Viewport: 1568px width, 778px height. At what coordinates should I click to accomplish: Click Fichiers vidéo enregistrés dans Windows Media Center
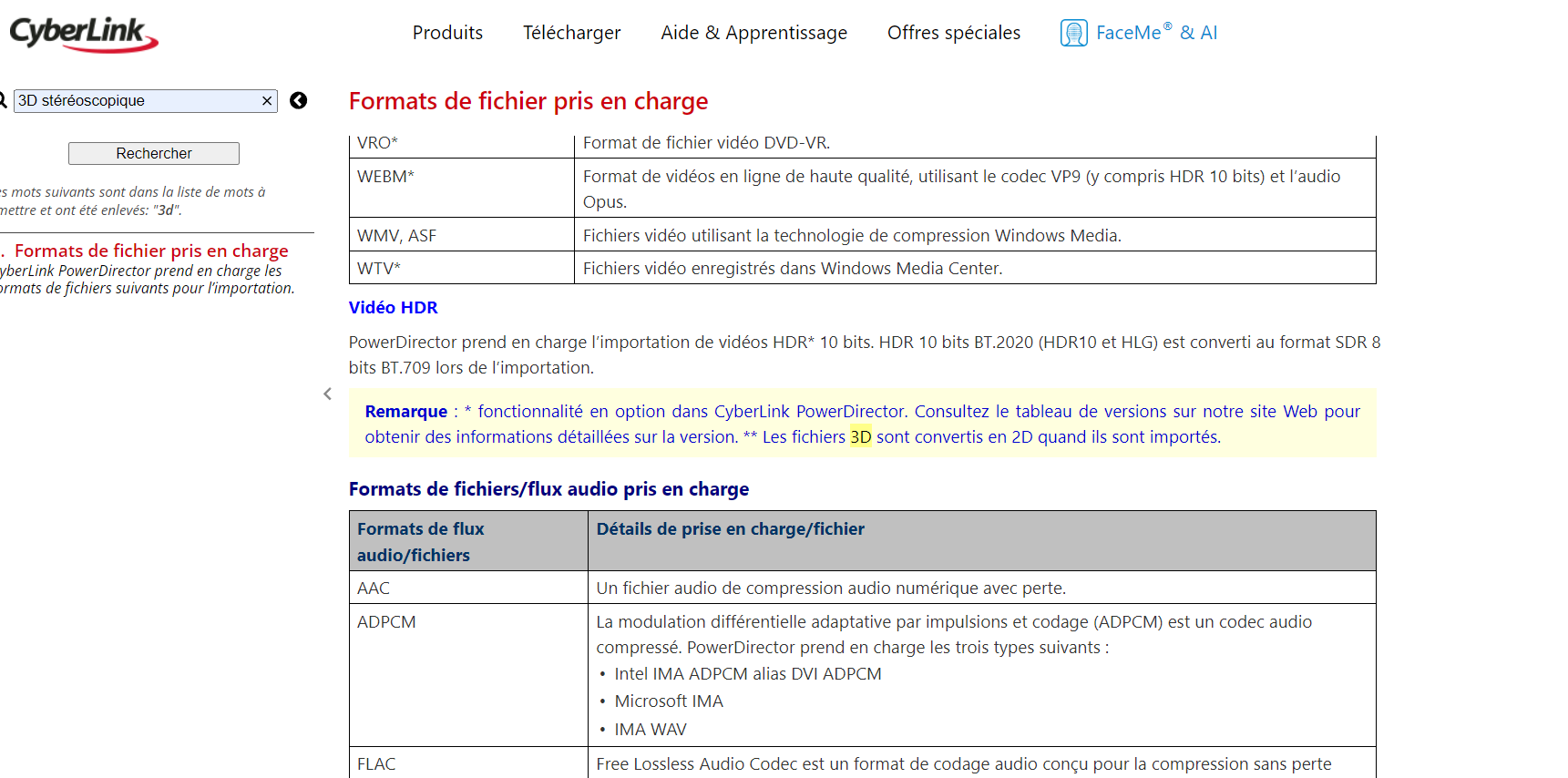coord(793,269)
